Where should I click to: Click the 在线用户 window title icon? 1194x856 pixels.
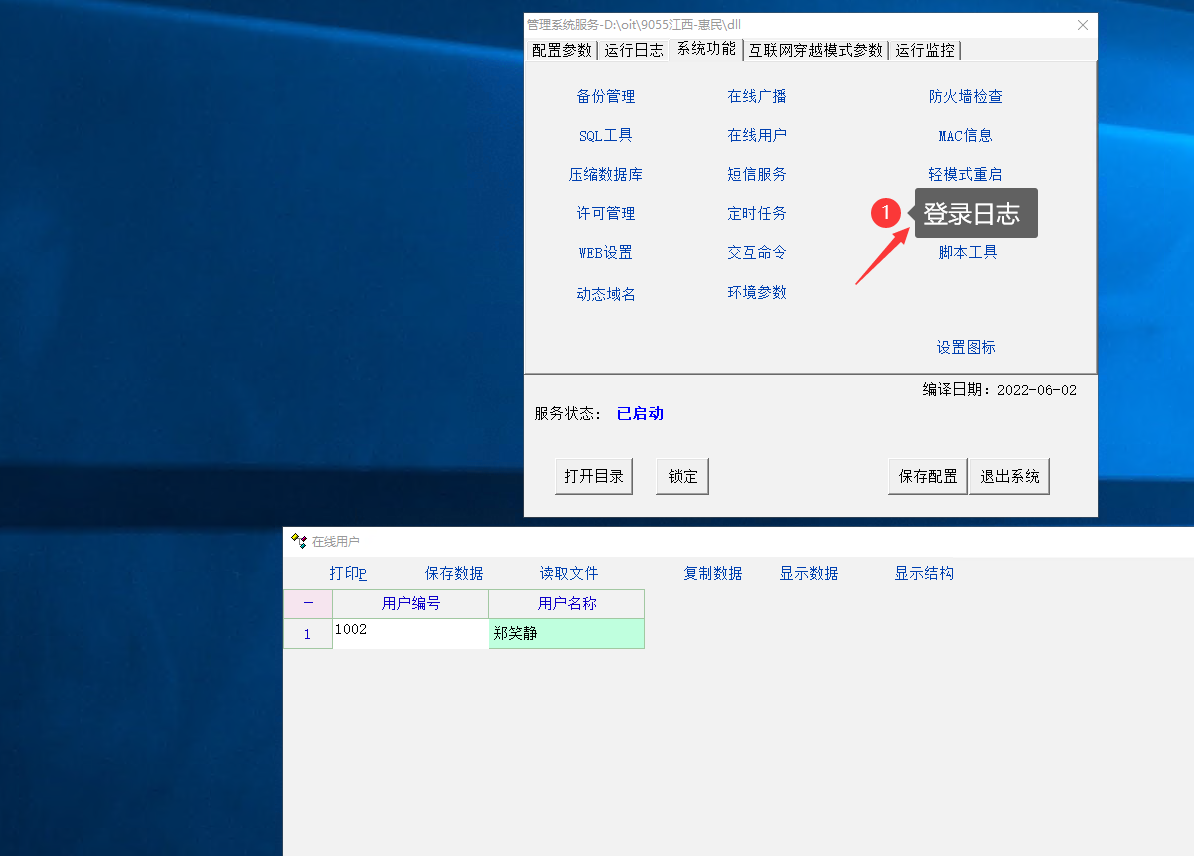[298, 541]
